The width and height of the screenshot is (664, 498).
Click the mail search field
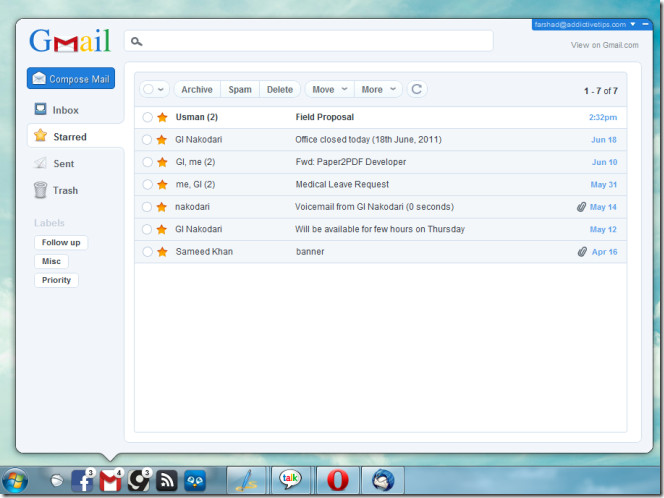309,41
